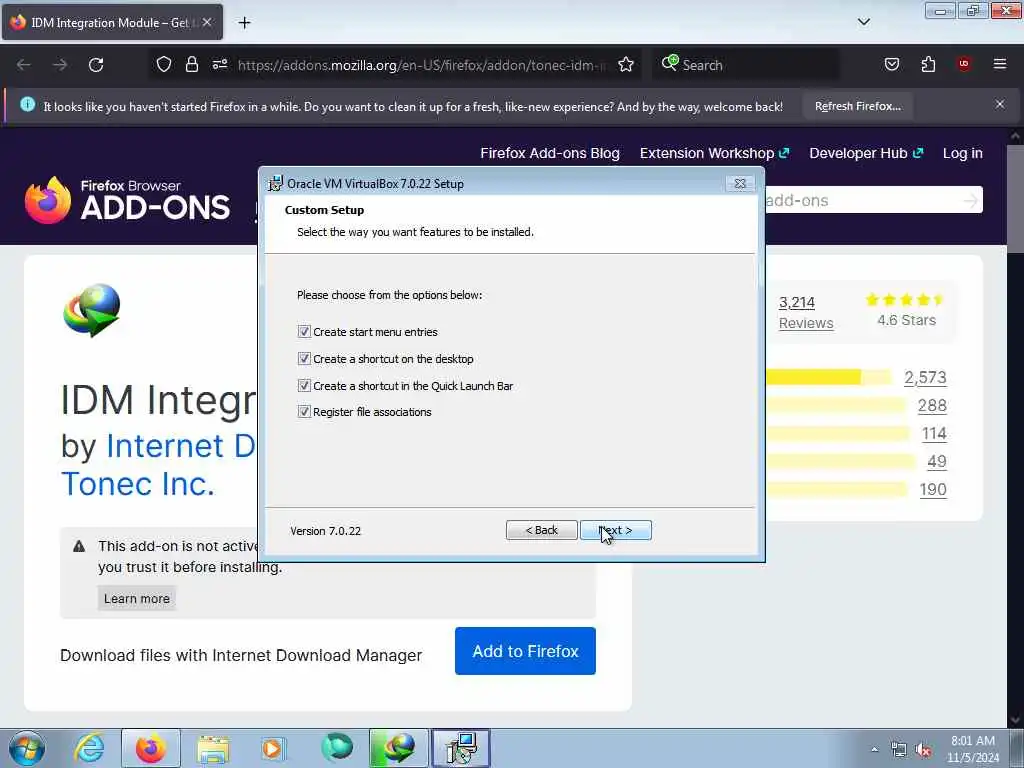The height and width of the screenshot is (768, 1024).
Task: Click the warning triangle icon
Action: click(79, 546)
